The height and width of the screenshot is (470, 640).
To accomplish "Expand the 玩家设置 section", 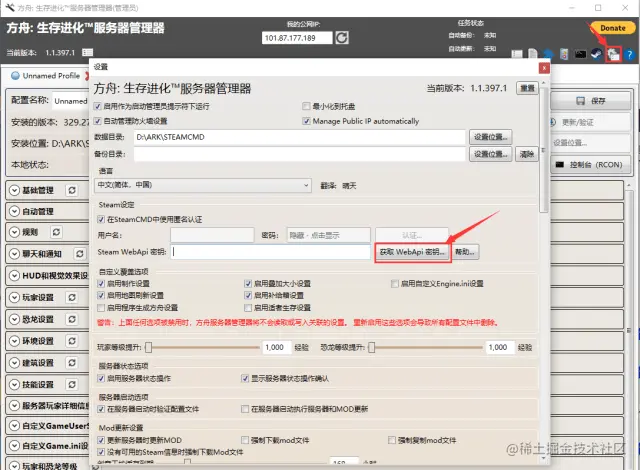I will pyautogui.click(x=15, y=297).
